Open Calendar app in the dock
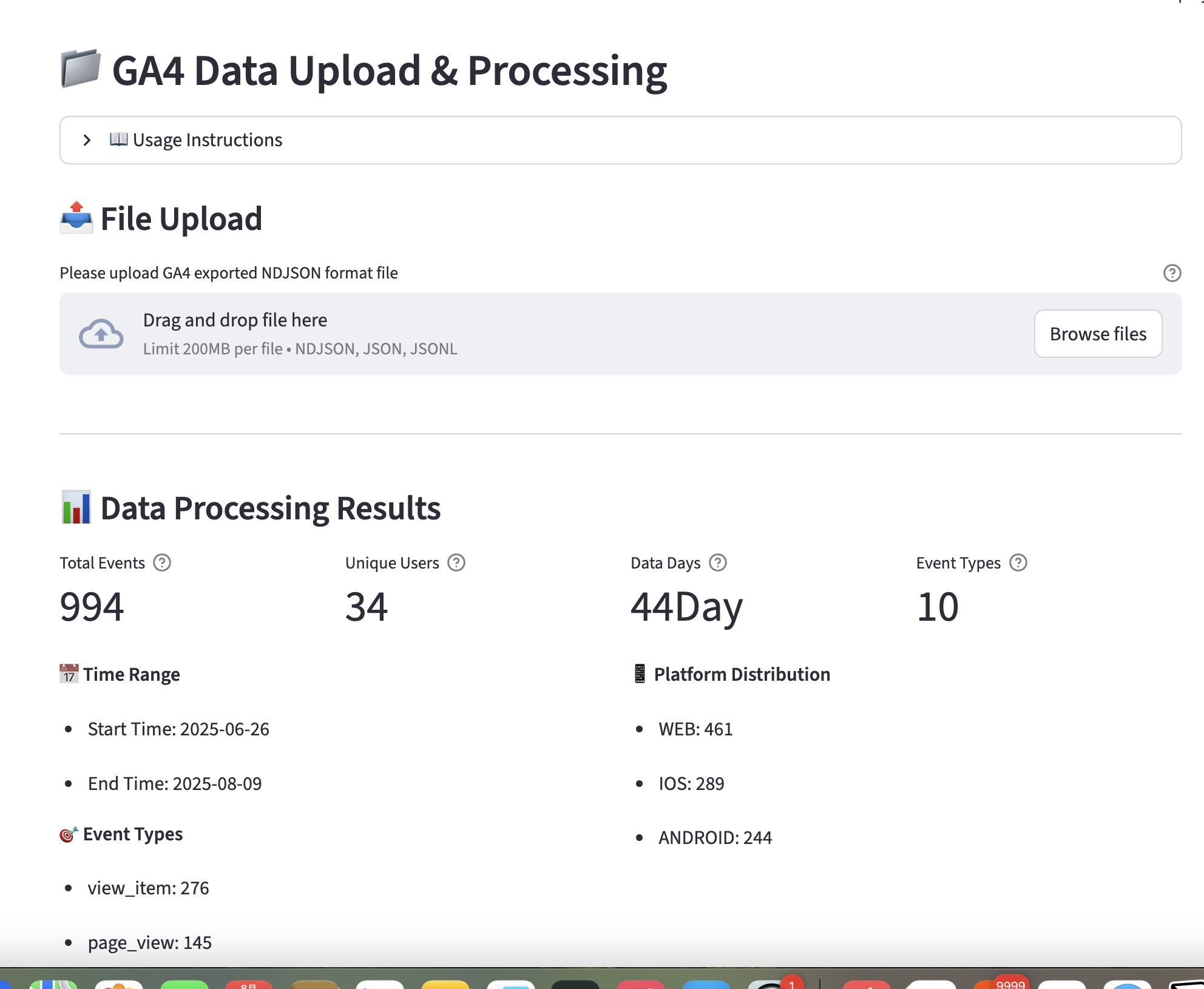Image resolution: width=1204 pixels, height=989 pixels. (249, 984)
